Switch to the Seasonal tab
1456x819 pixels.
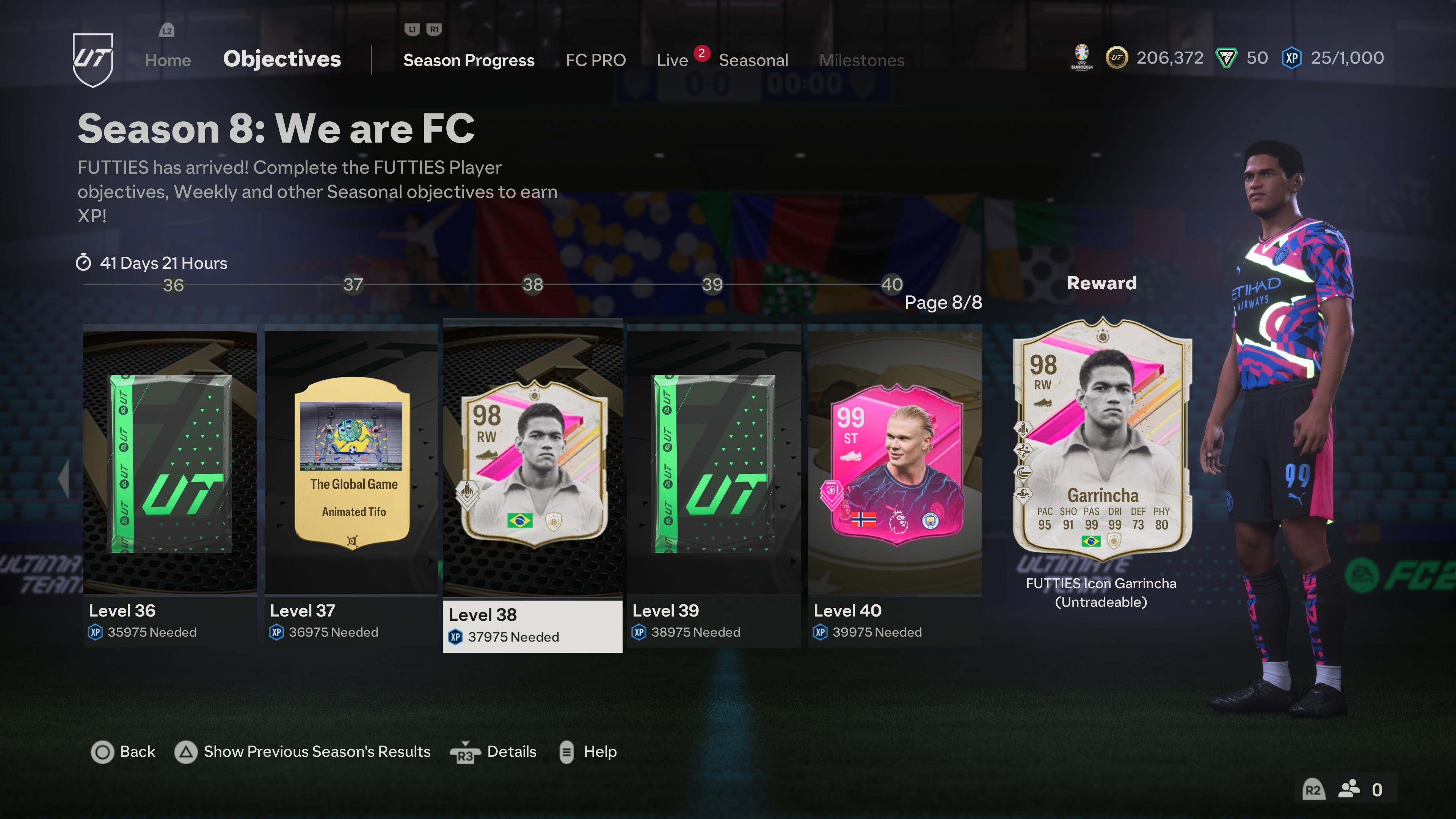point(753,60)
